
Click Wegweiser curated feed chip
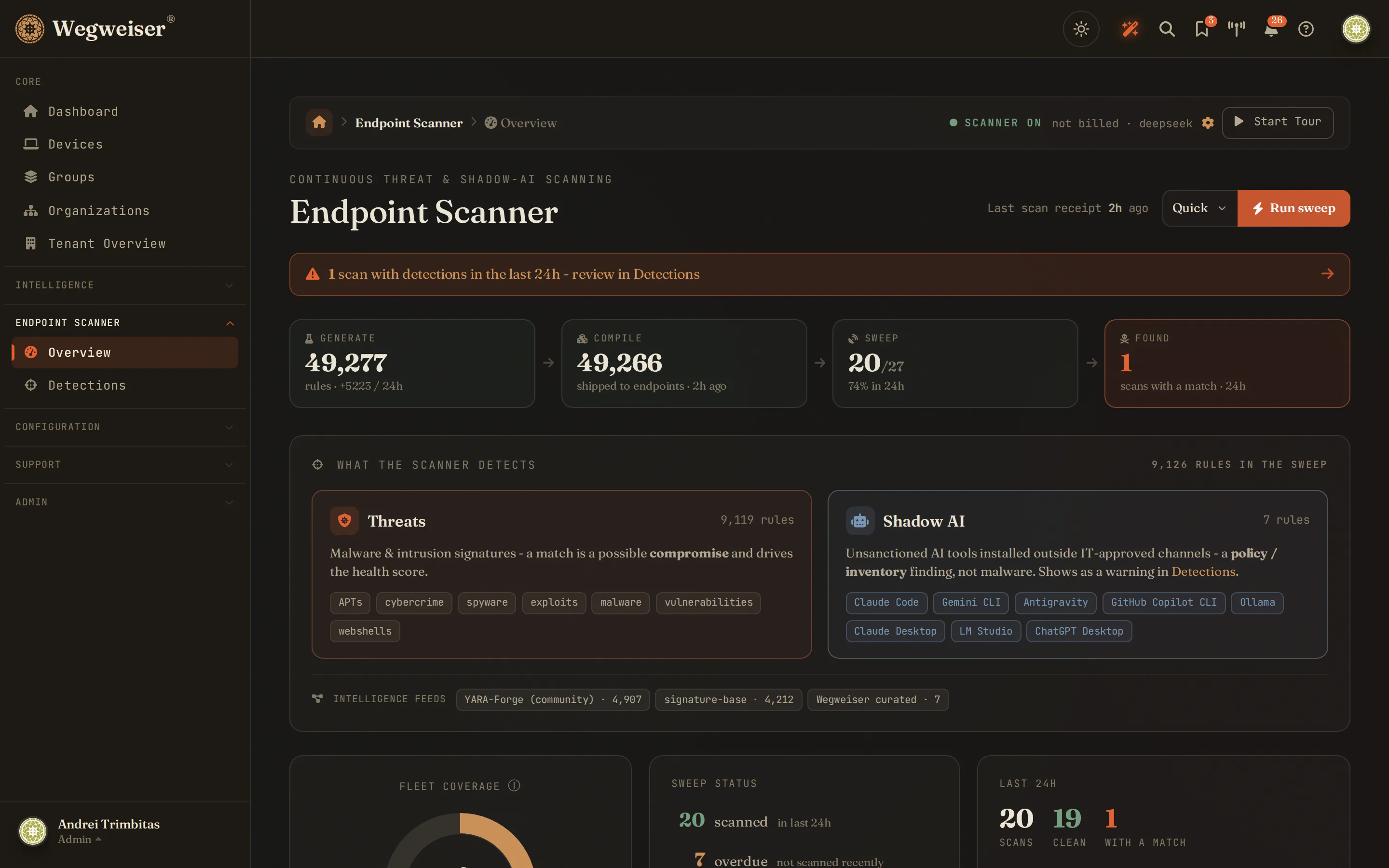click(878, 700)
